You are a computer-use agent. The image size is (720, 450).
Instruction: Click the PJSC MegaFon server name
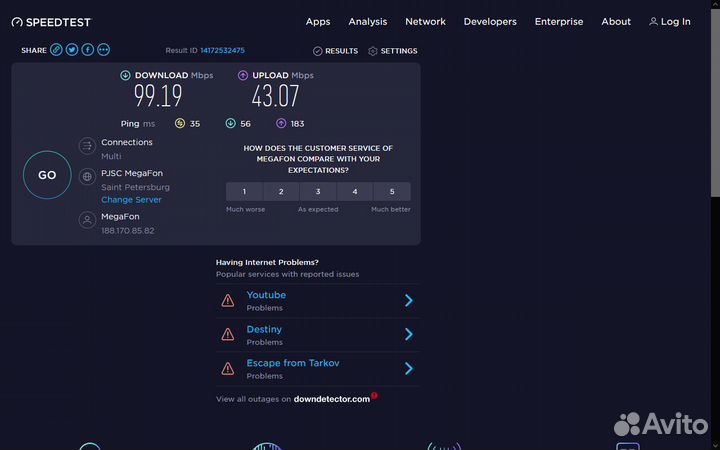pos(132,173)
